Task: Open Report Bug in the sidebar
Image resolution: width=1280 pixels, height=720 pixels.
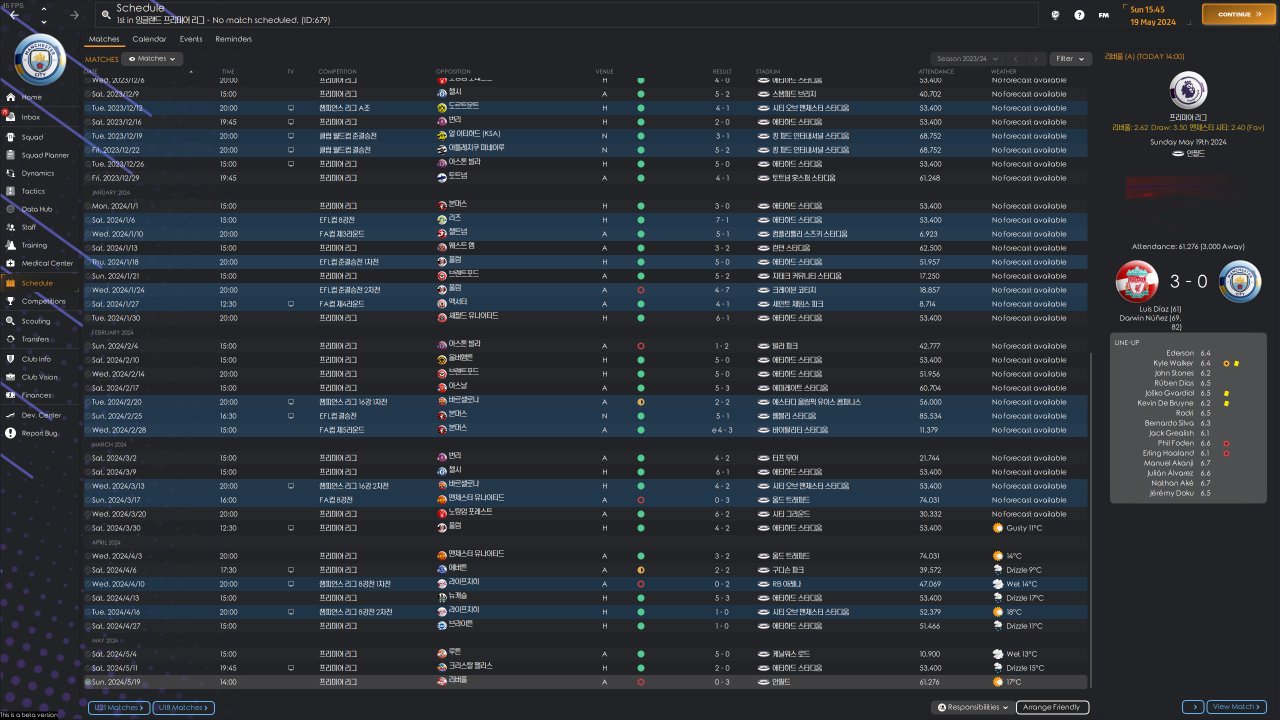Action: pos(39,433)
